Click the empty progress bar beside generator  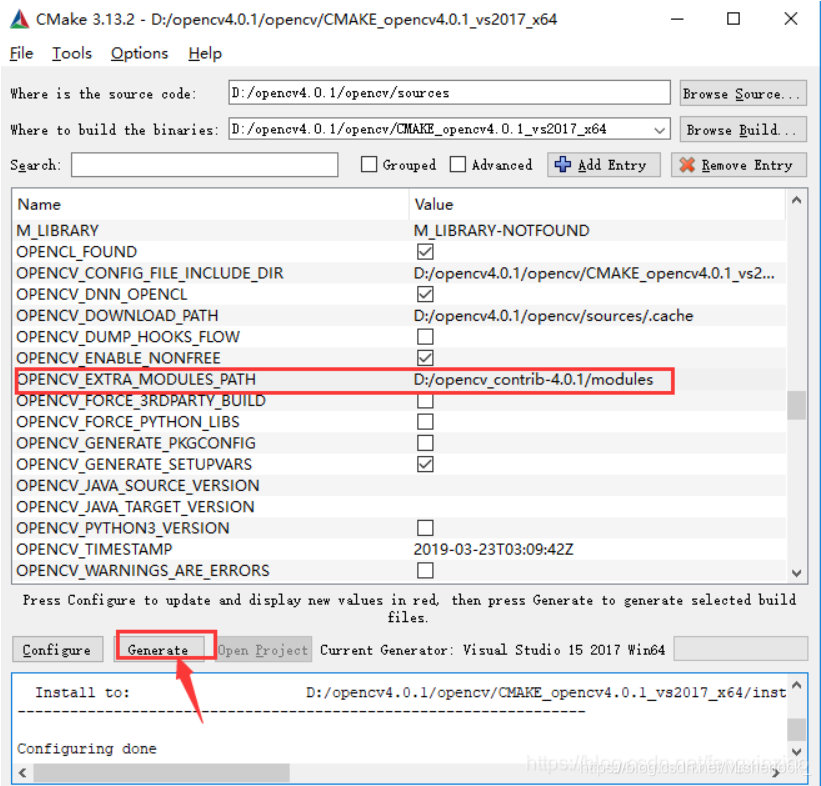click(740, 649)
